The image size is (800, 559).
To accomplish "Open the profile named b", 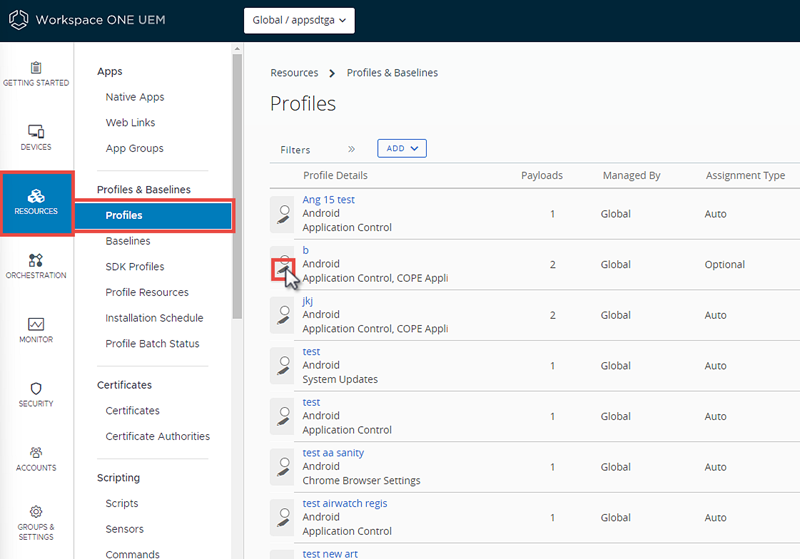I will 306,250.
